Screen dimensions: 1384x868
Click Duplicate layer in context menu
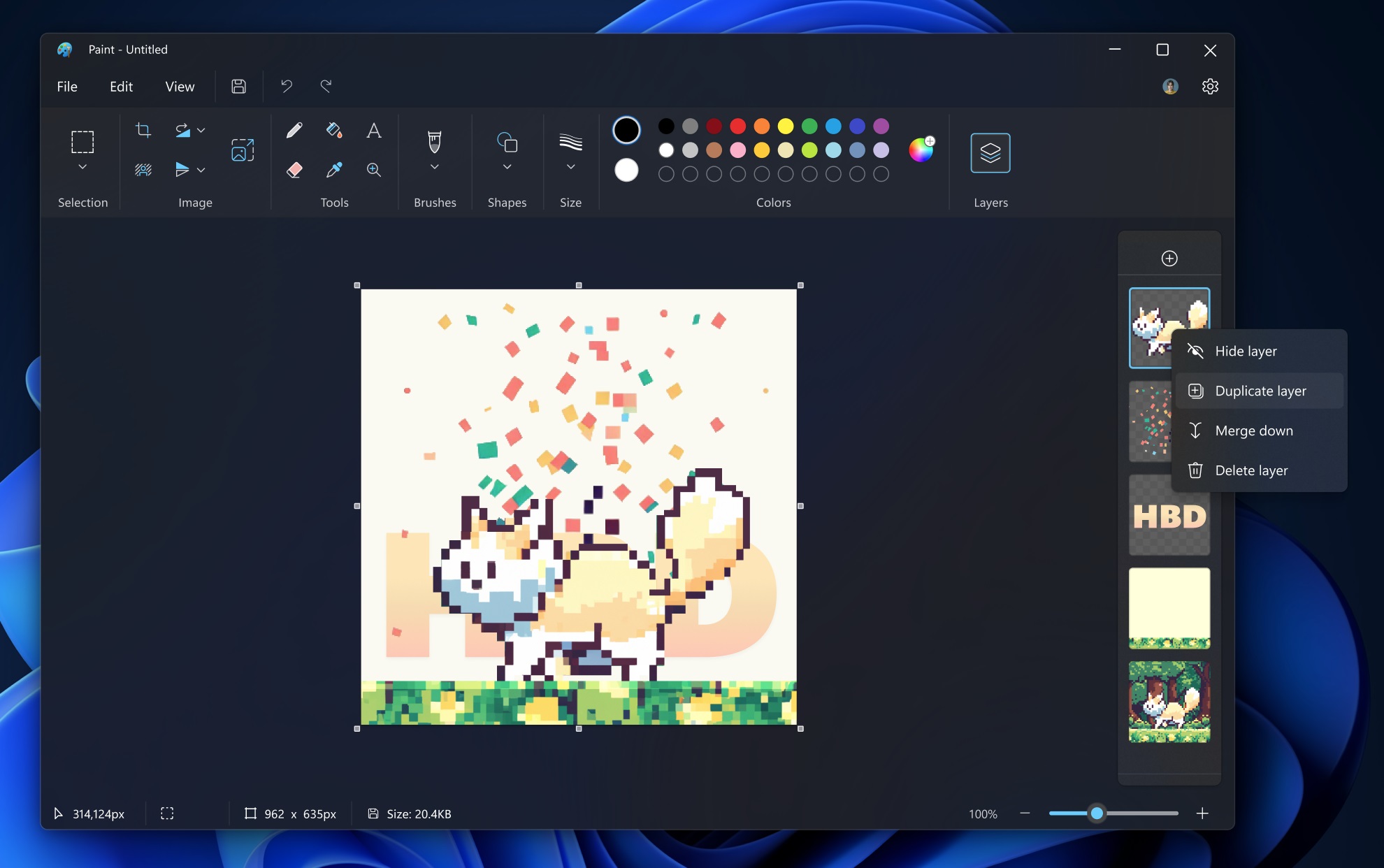pos(1260,390)
